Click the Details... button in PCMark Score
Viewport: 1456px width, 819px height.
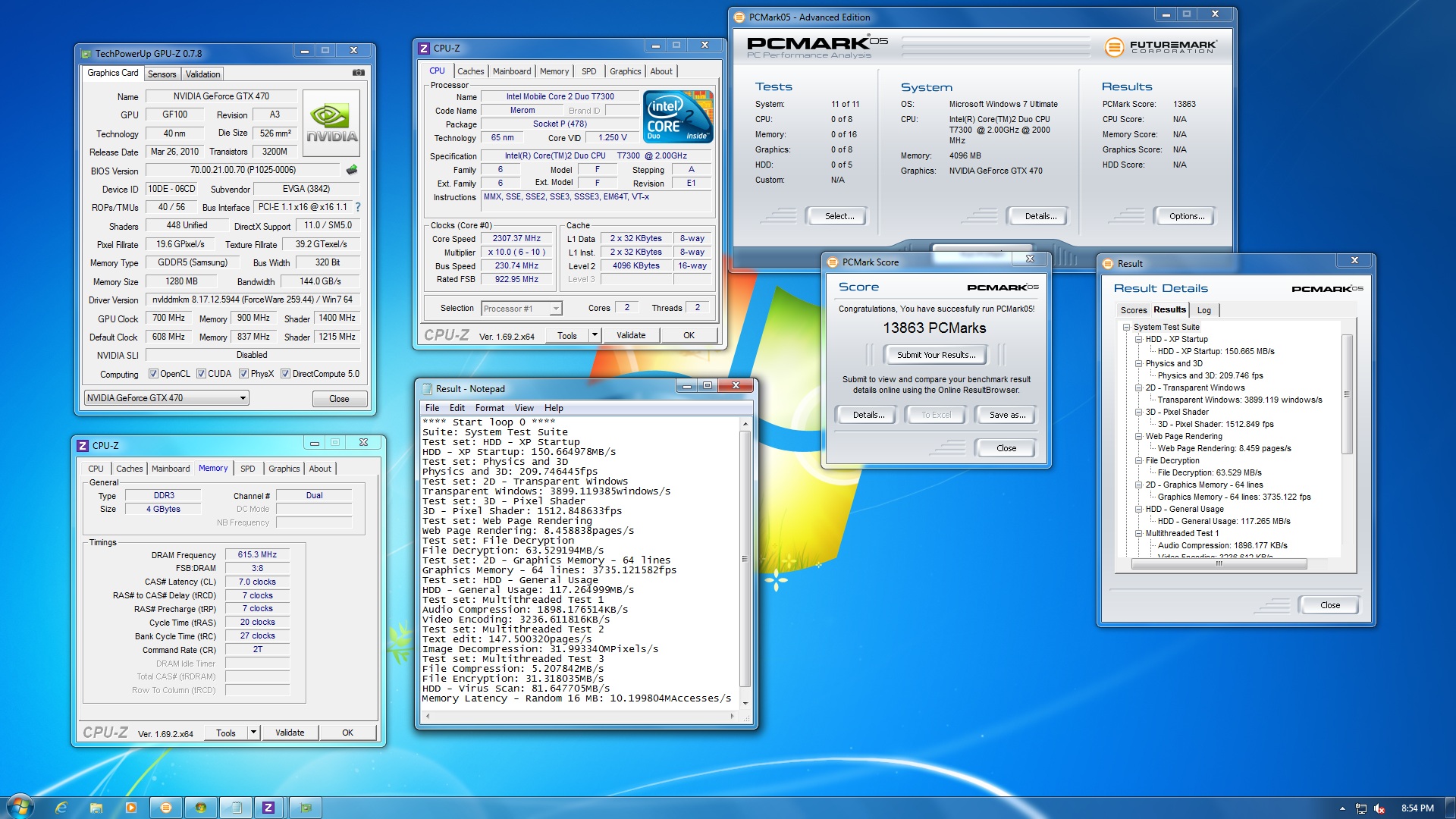(868, 415)
